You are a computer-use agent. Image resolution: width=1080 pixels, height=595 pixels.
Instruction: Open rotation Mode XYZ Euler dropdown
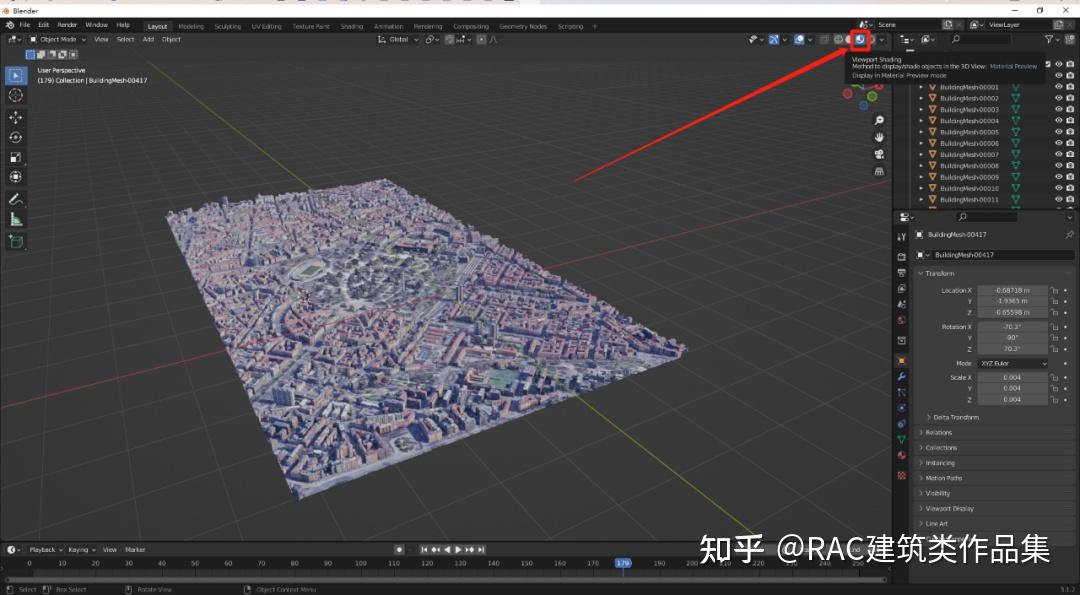point(1012,364)
